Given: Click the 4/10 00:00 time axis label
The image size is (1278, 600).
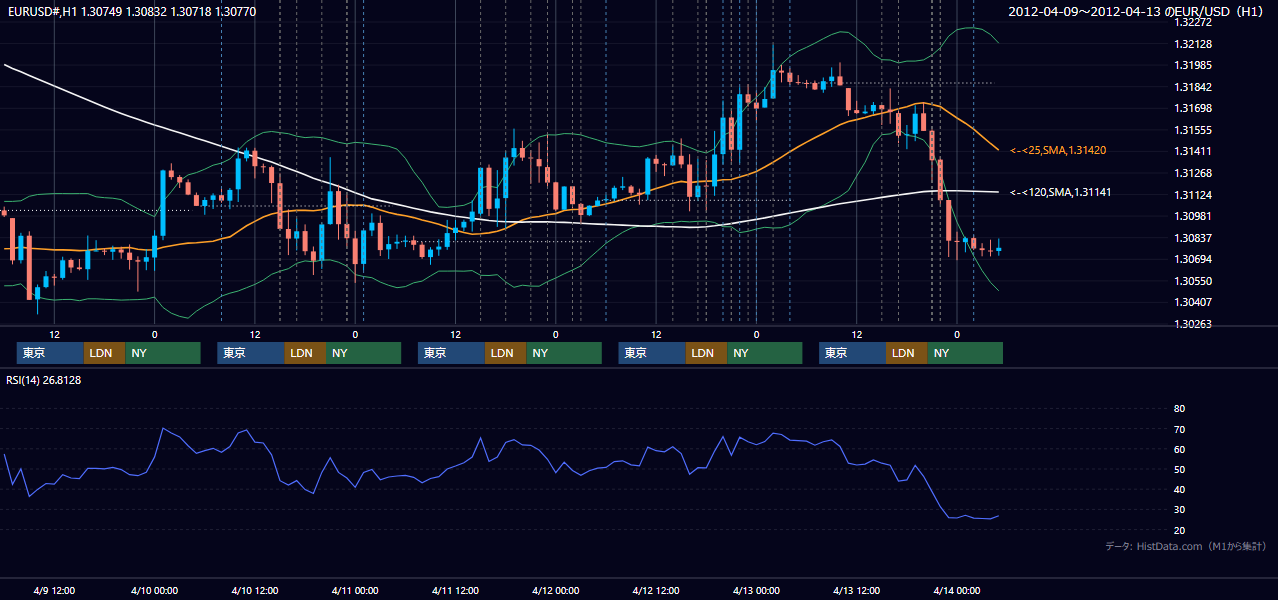Looking at the screenshot, I should coord(155,590).
